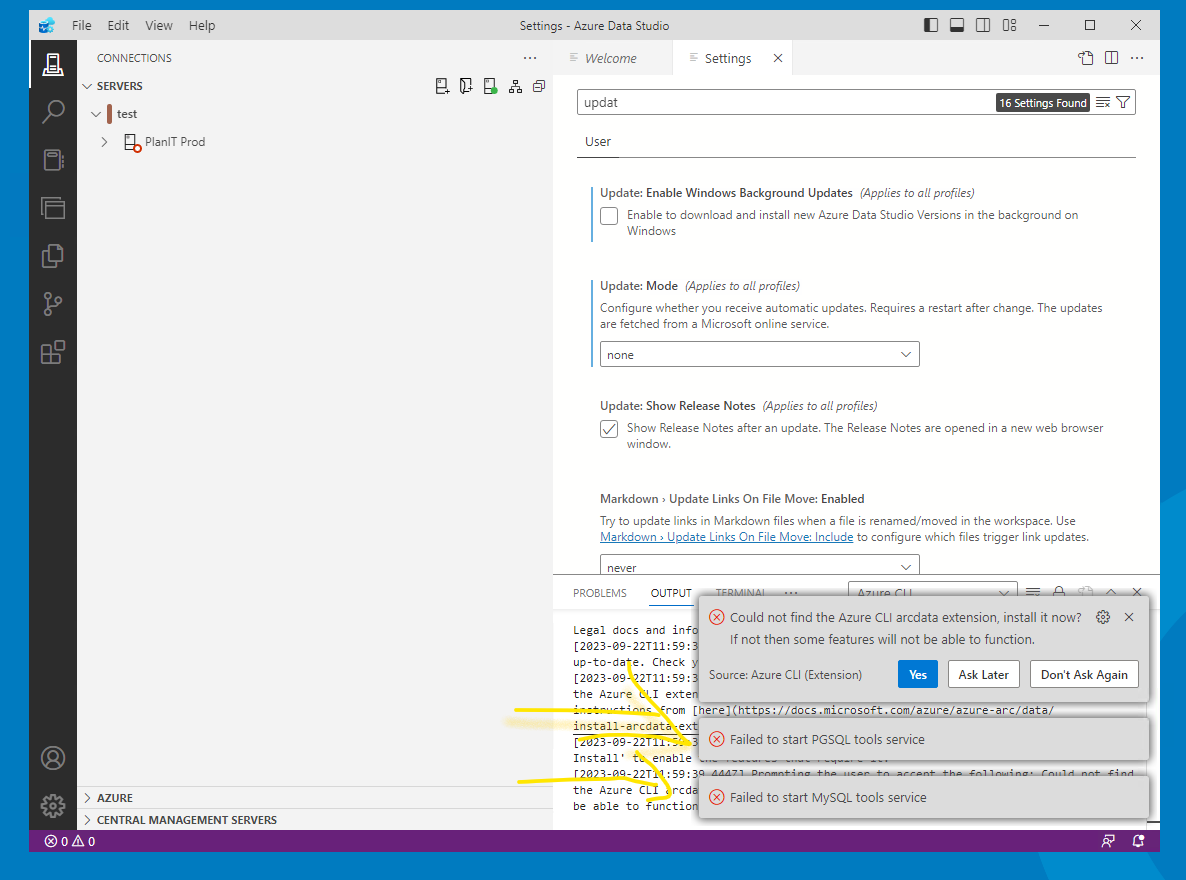Click the New Connection server icon

coord(442,86)
